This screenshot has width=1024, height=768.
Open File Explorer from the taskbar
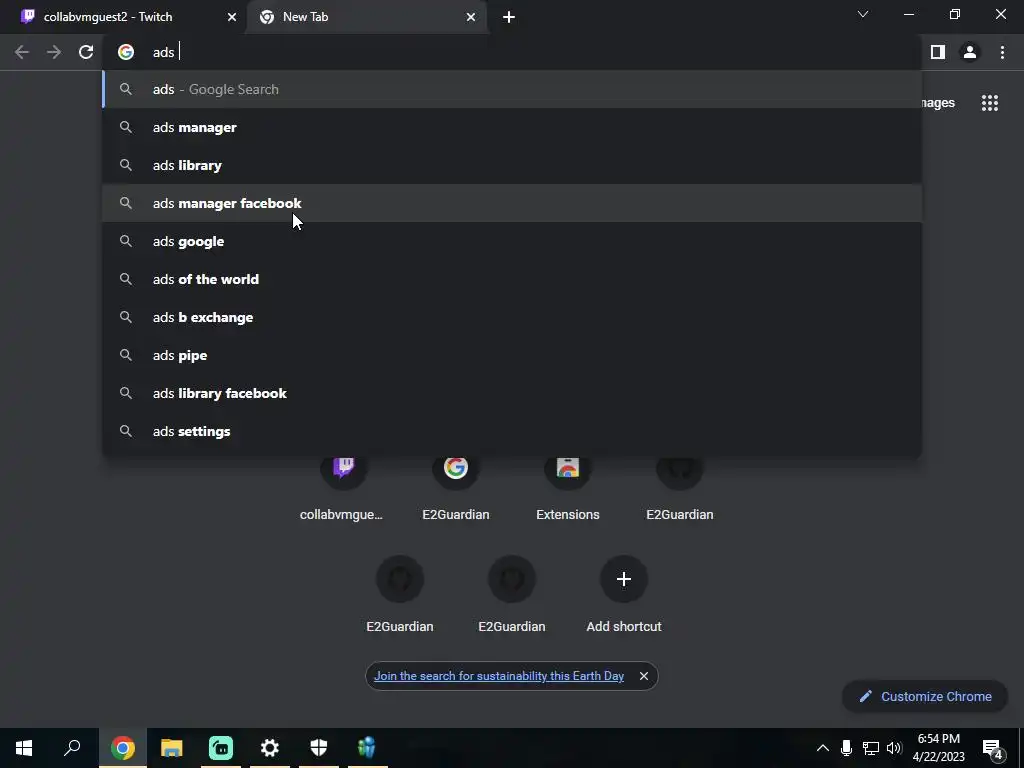click(x=171, y=748)
